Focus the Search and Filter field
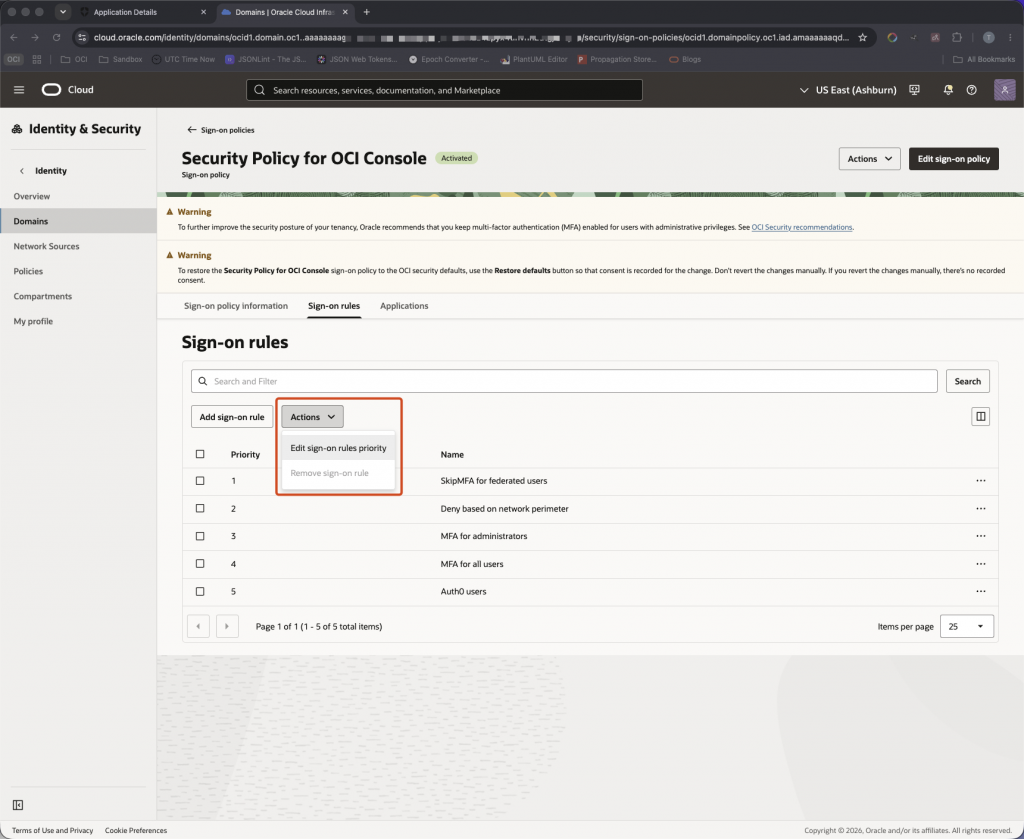This screenshot has width=1024, height=839. pos(564,381)
